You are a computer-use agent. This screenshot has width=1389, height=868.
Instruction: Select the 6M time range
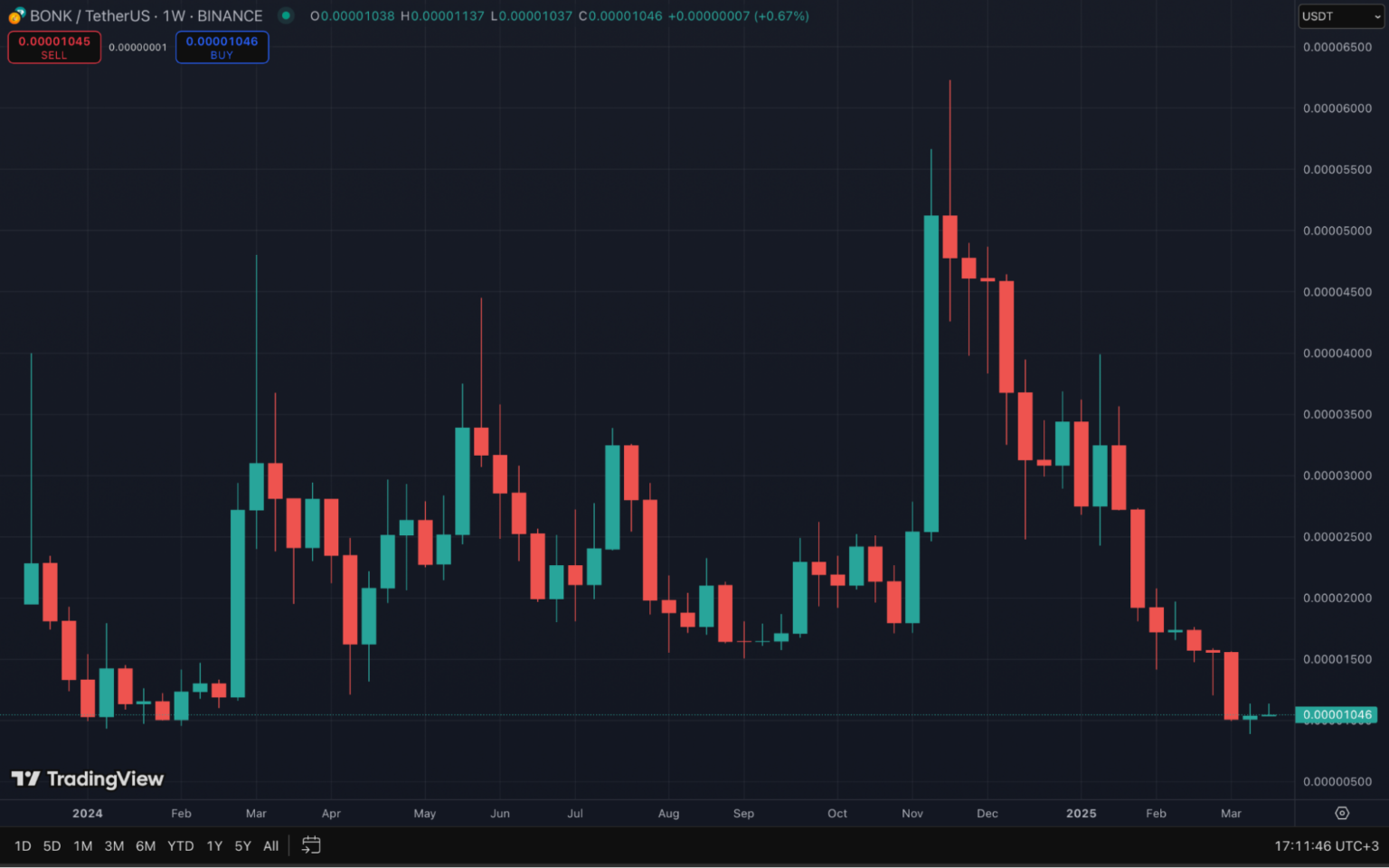click(x=146, y=846)
